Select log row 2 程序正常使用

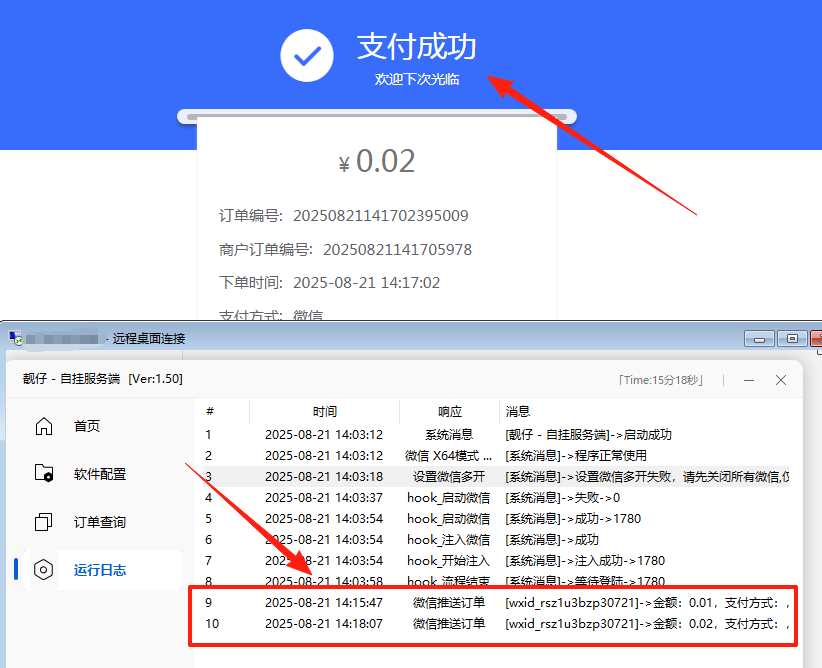click(496, 456)
